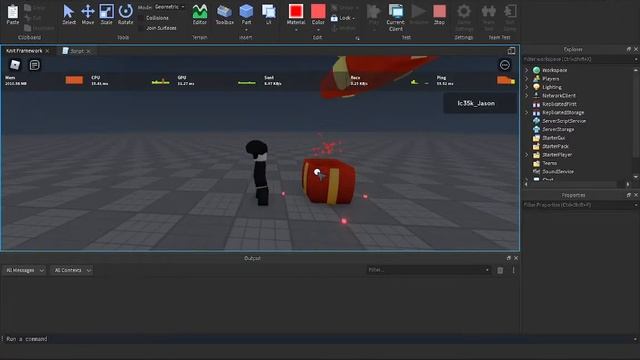Select ServerScriptService in Explorer
Image resolution: width=640 pixels, height=360 pixels.
pyautogui.click(x=564, y=121)
